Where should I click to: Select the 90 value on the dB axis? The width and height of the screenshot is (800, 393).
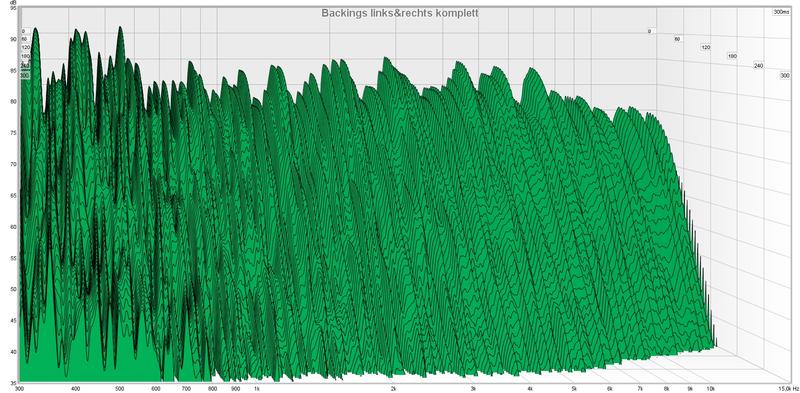coord(14,39)
